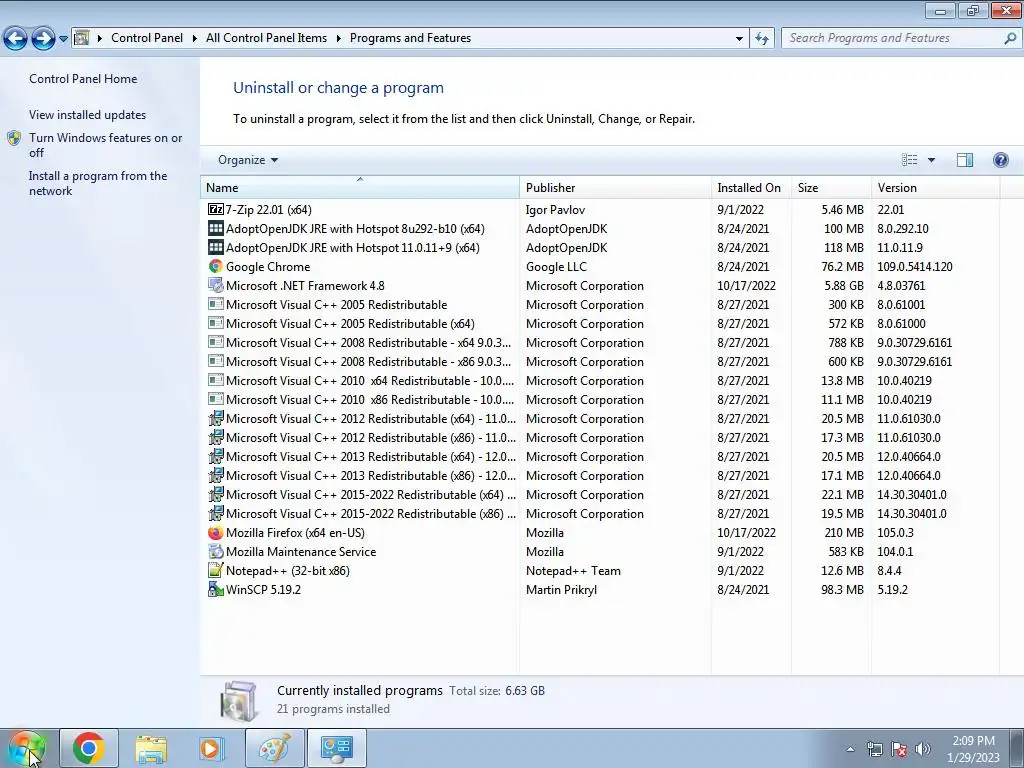This screenshot has height=768, width=1024.
Task: Open the Organize dropdown menu
Action: [248, 160]
